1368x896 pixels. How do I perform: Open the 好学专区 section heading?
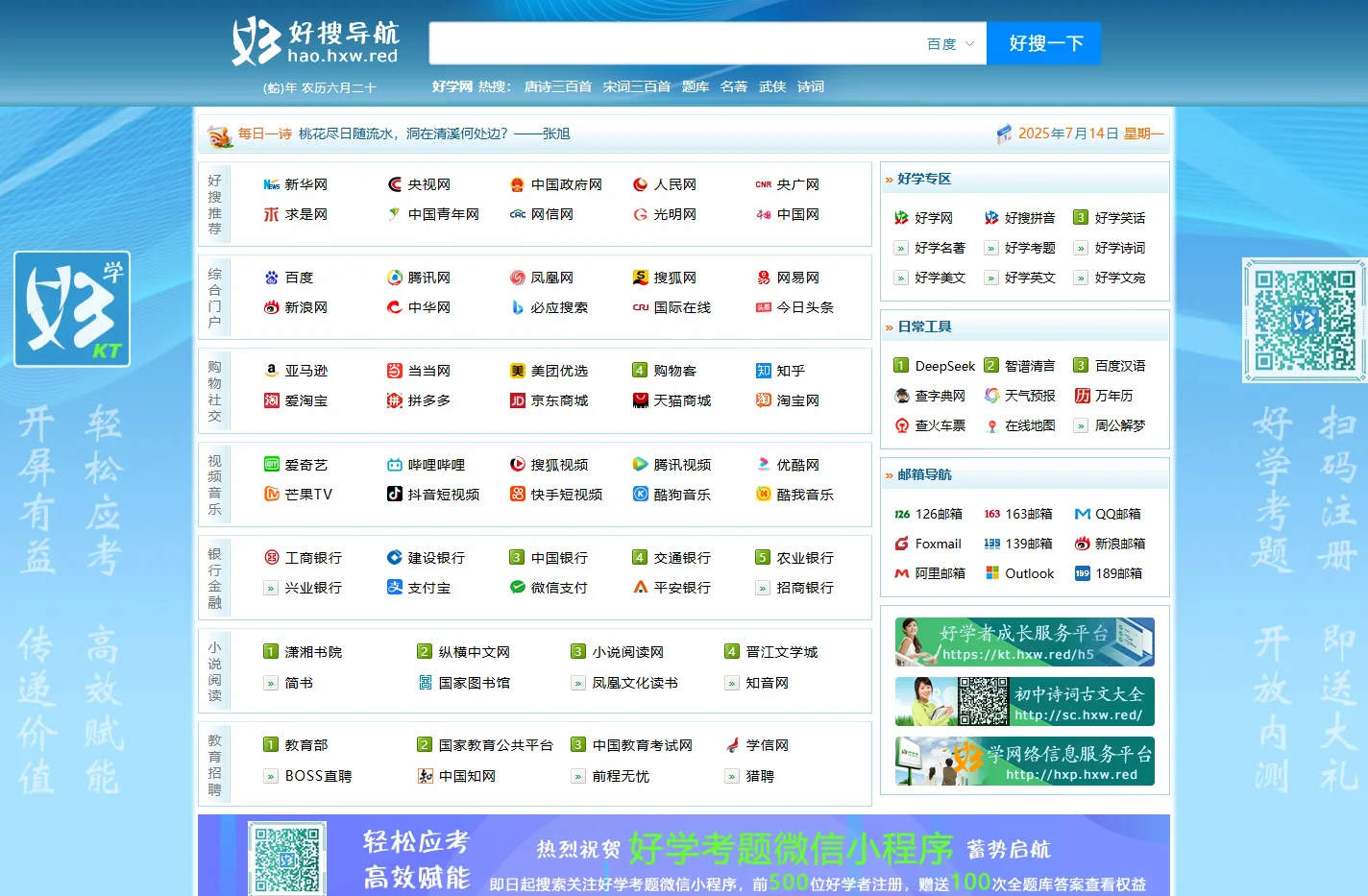924,179
